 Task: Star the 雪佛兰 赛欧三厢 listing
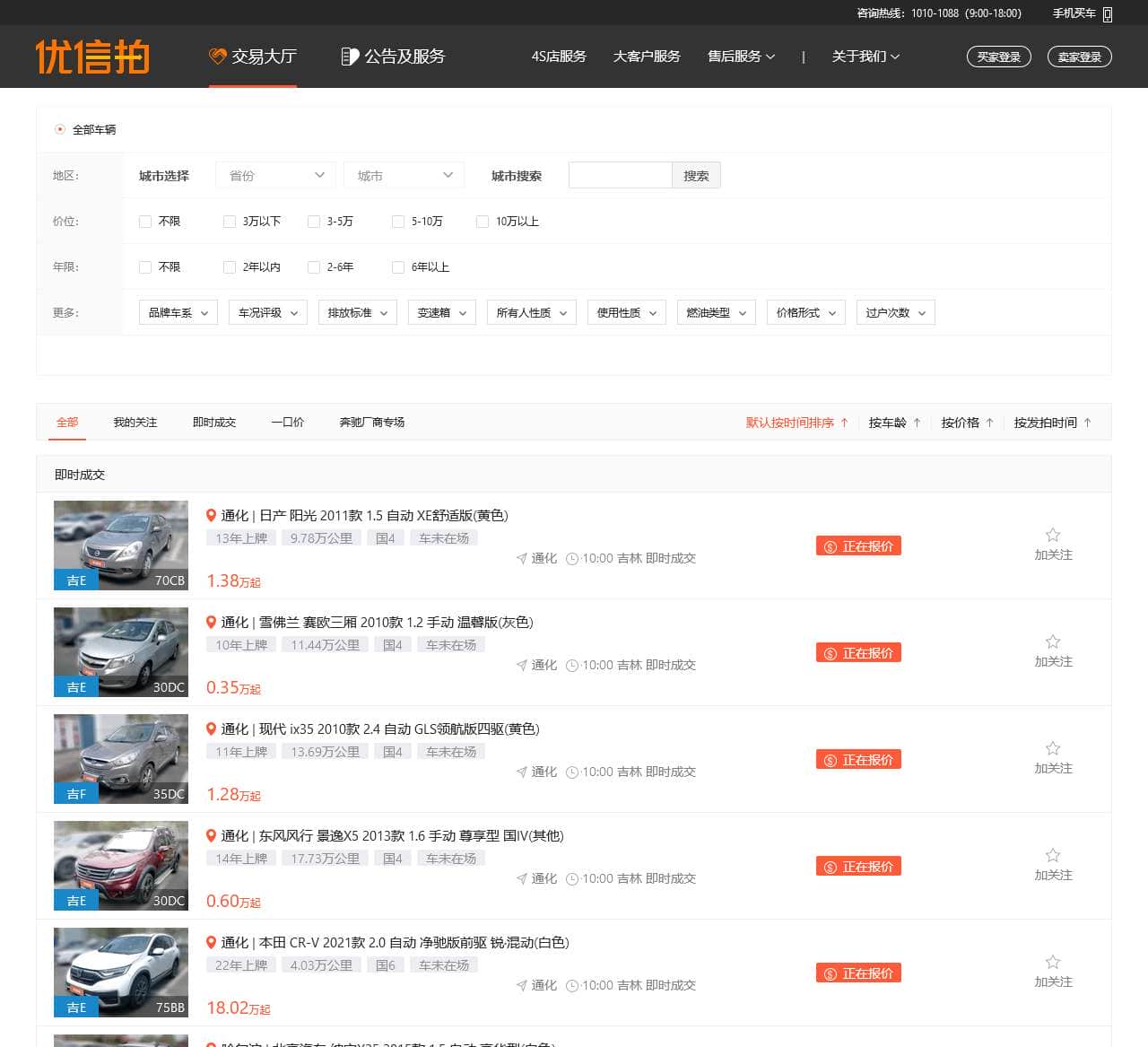(1053, 641)
